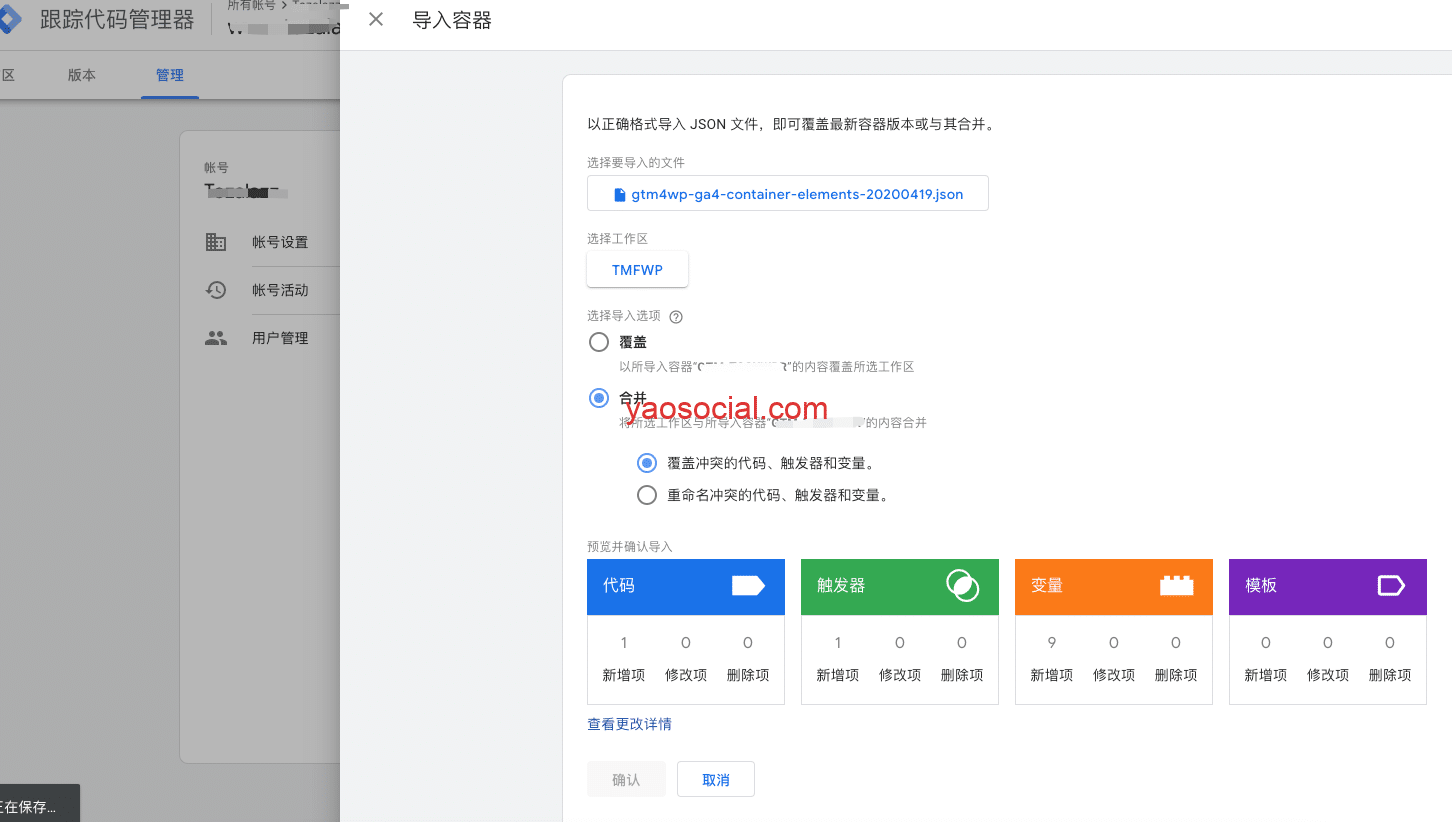Click the brick icon in 变量 card

point(1176,586)
